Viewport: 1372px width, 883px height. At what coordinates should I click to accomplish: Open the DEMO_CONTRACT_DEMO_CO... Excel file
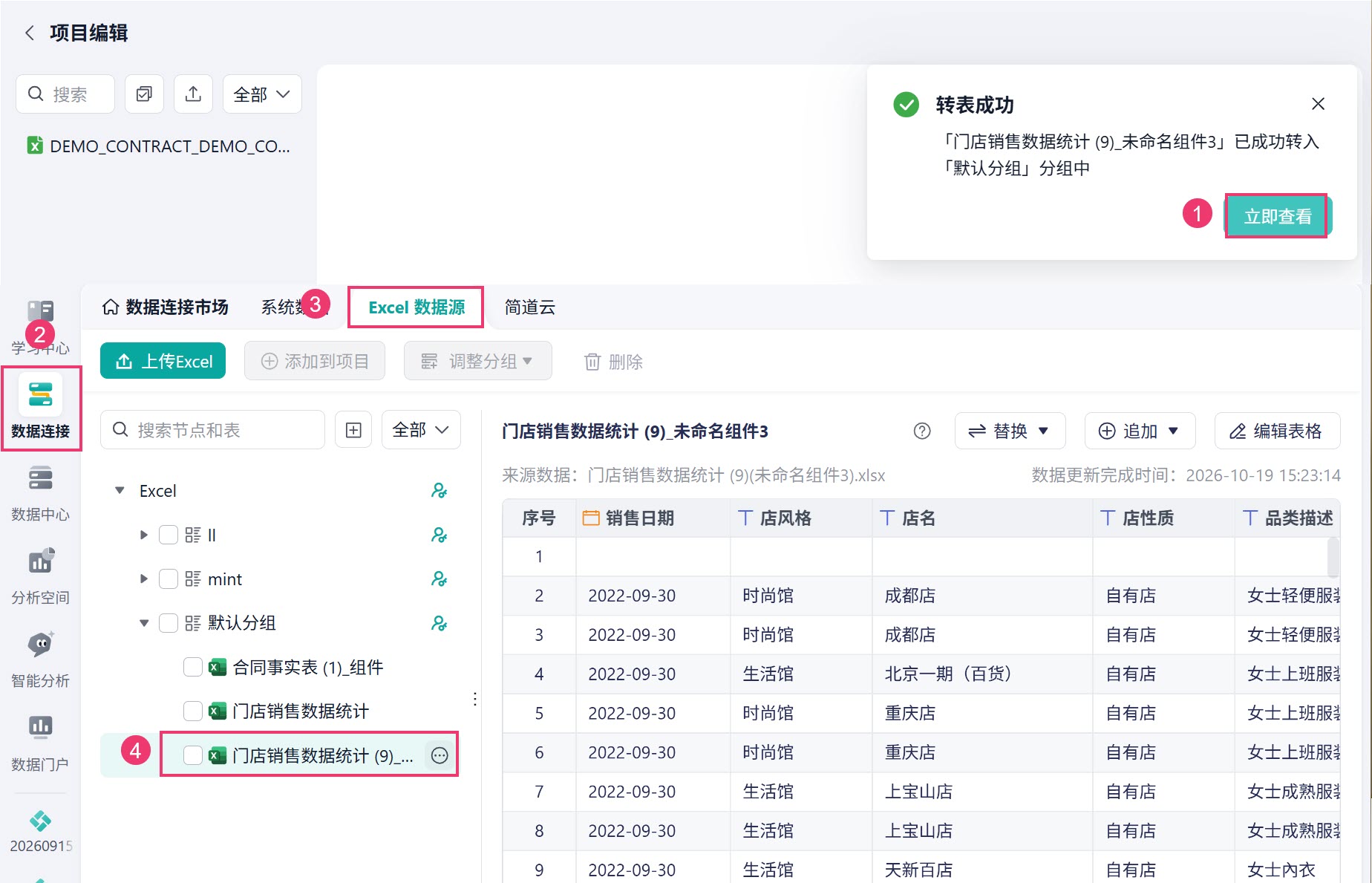[159, 146]
